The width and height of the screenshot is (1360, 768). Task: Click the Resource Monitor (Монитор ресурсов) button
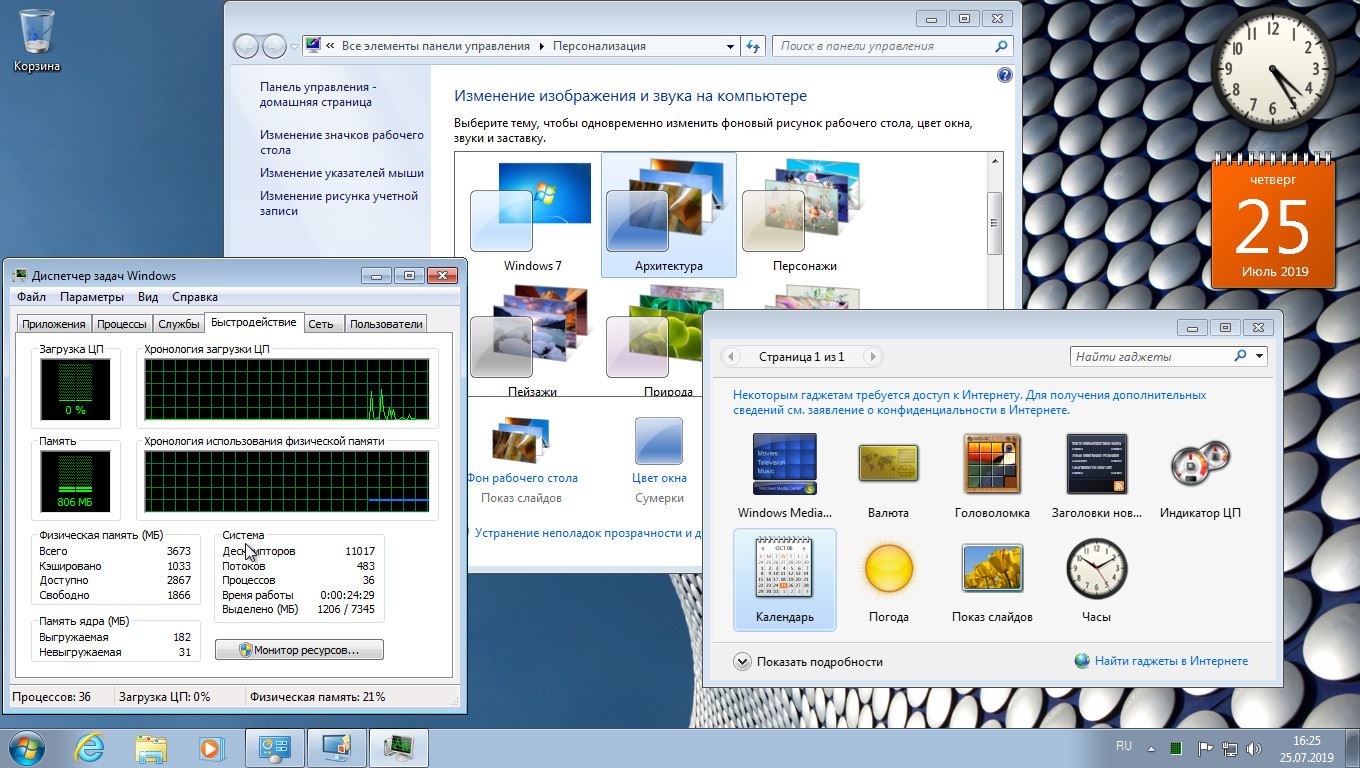click(x=299, y=650)
